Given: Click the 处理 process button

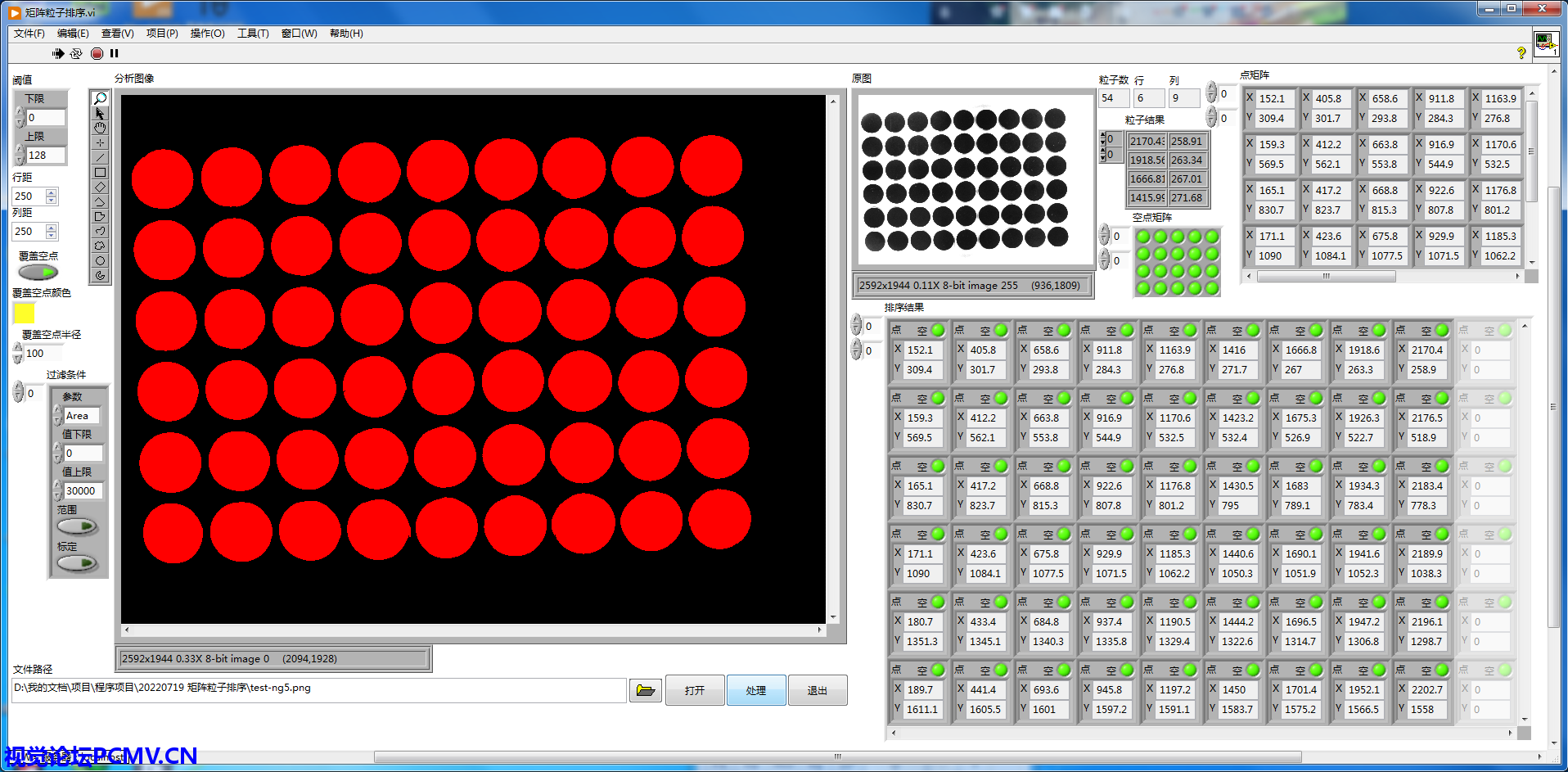Looking at the screenshot, I should click(756, 691).
